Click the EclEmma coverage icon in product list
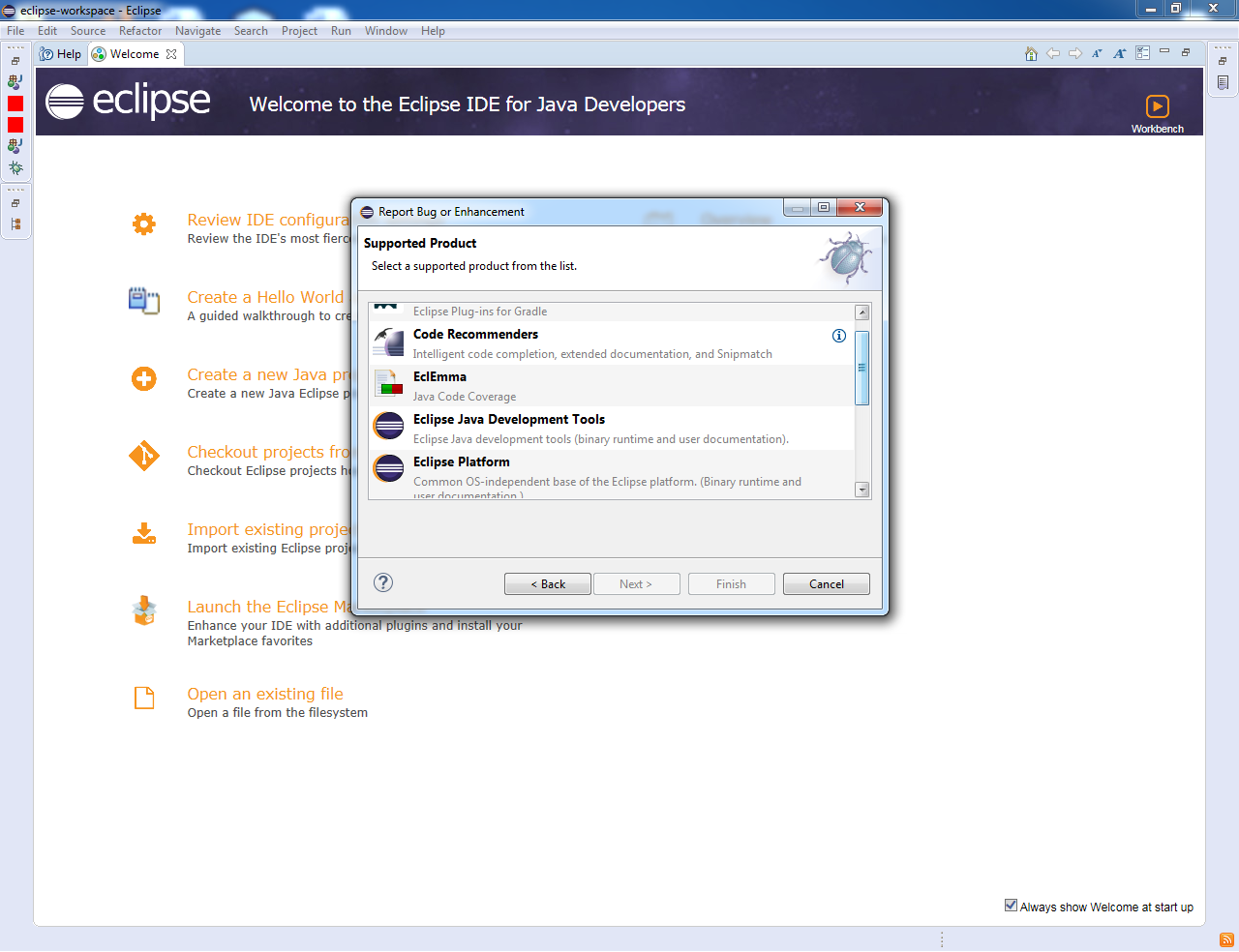This screenshot has width=1239, height=952. tap(389, 384)
